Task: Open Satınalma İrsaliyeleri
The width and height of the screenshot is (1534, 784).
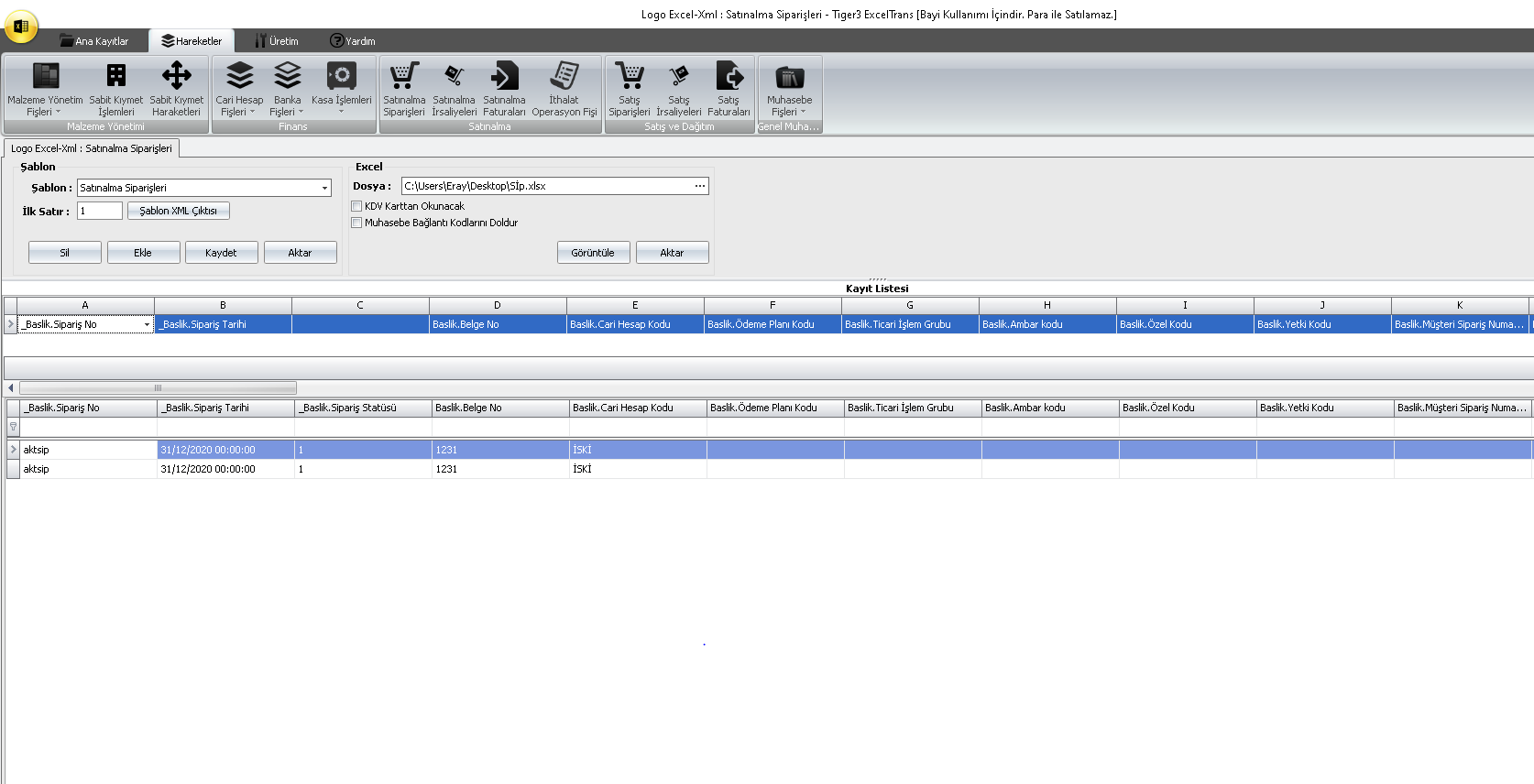Action: point(455,89)
